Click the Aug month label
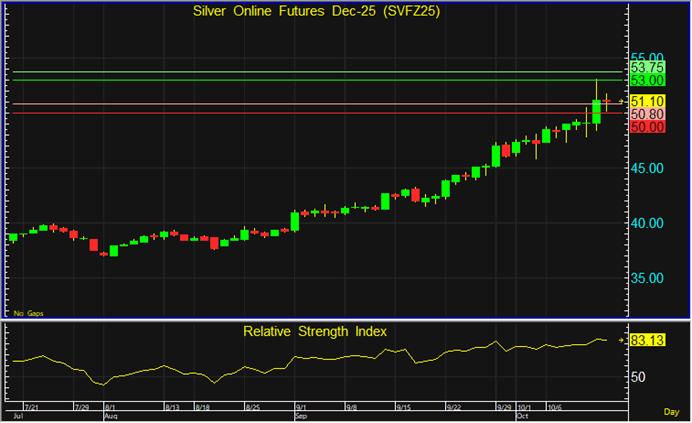 109,417
